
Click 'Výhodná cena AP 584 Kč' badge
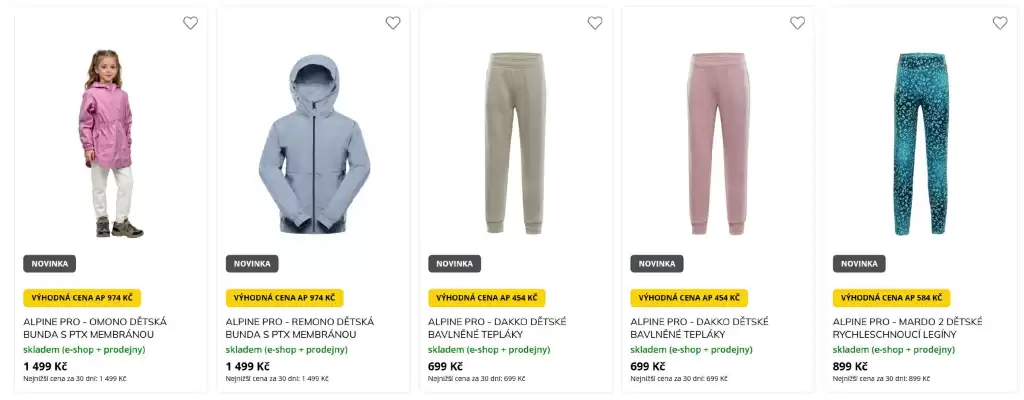[x=891, y=298]
